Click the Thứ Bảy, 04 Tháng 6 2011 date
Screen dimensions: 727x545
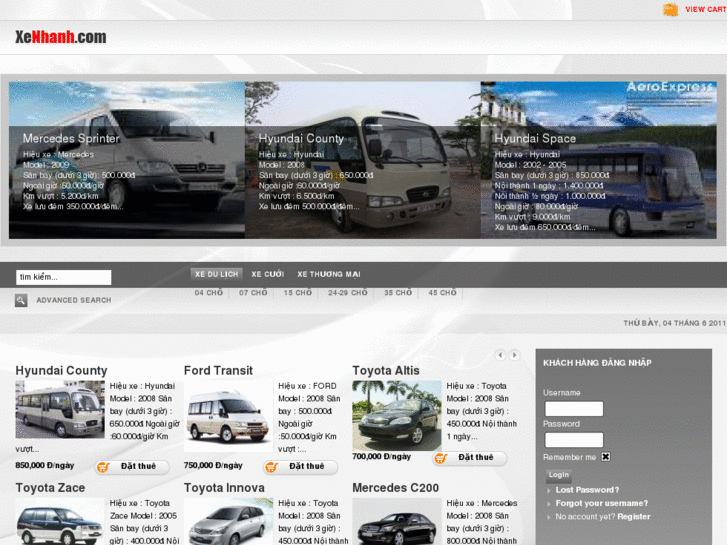coord(675,323)
